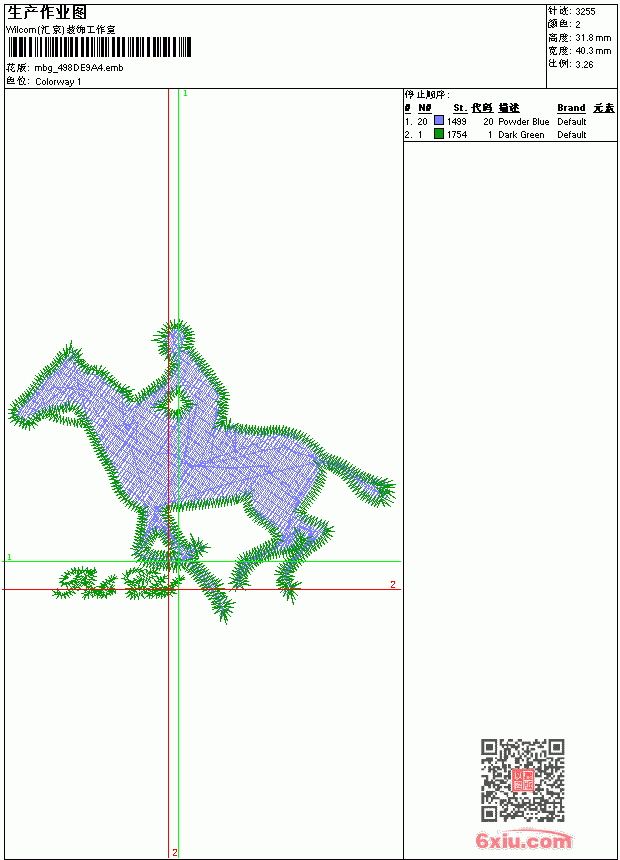Click the red marker number 2 at right
This screenshot has height=860, width=620.
click(393, 585)
